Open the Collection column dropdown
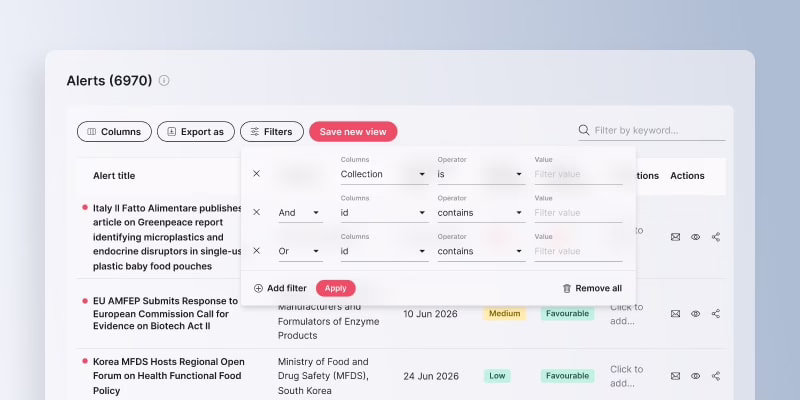This screenshot has width=800, height=400. click(385, 174)
